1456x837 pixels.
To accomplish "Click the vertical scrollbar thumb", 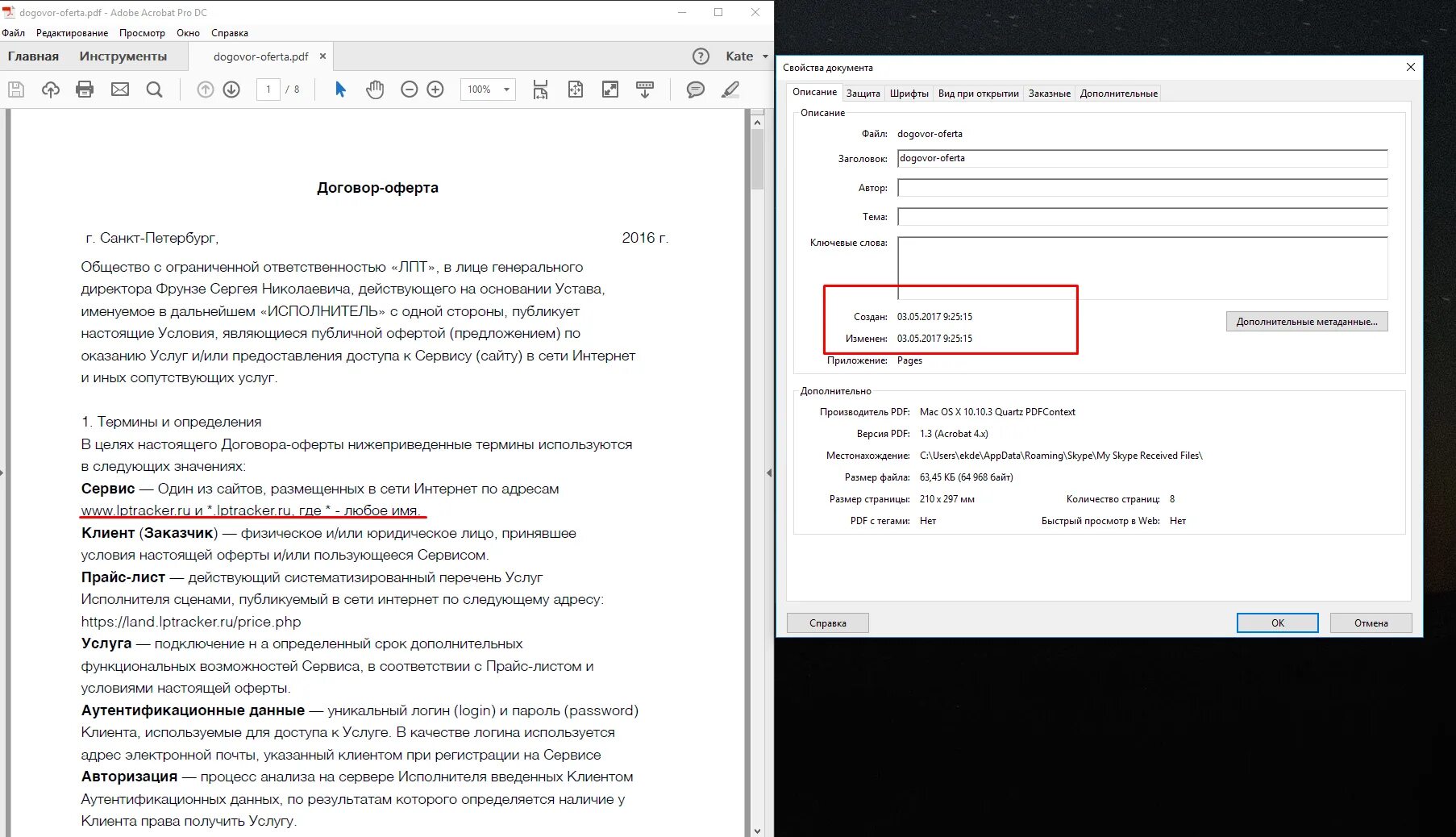I will [x=757, y=159].
